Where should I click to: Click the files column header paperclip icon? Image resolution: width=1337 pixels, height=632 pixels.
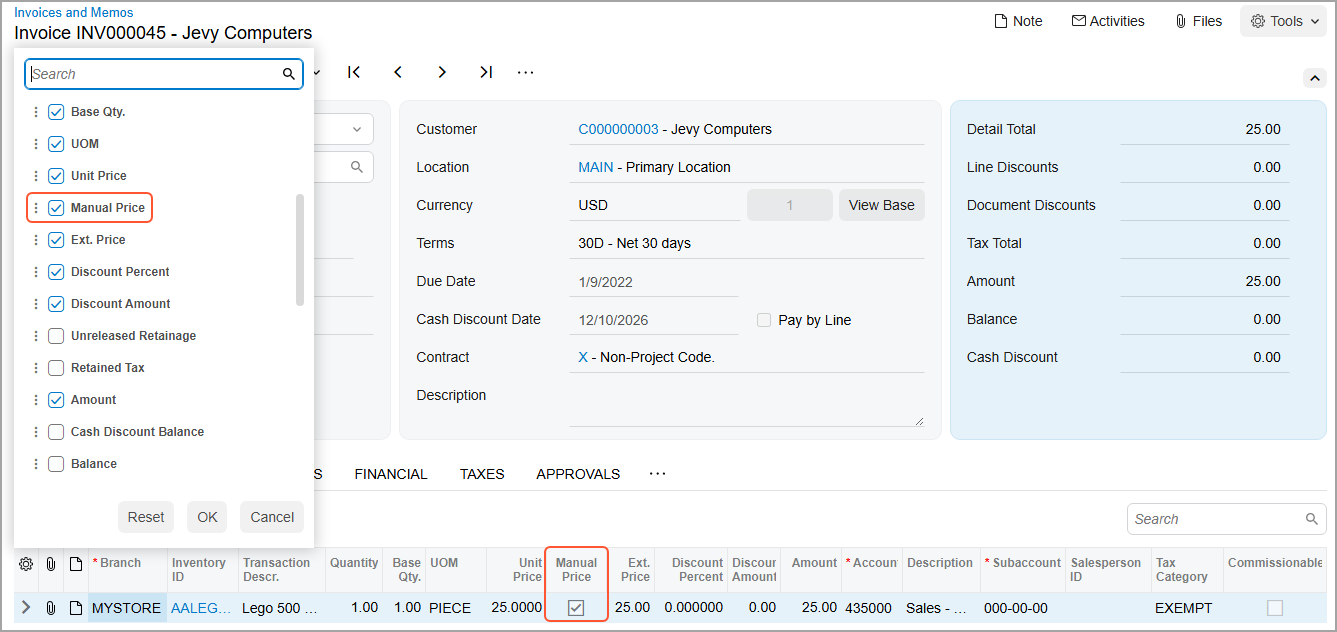[50, 564]
